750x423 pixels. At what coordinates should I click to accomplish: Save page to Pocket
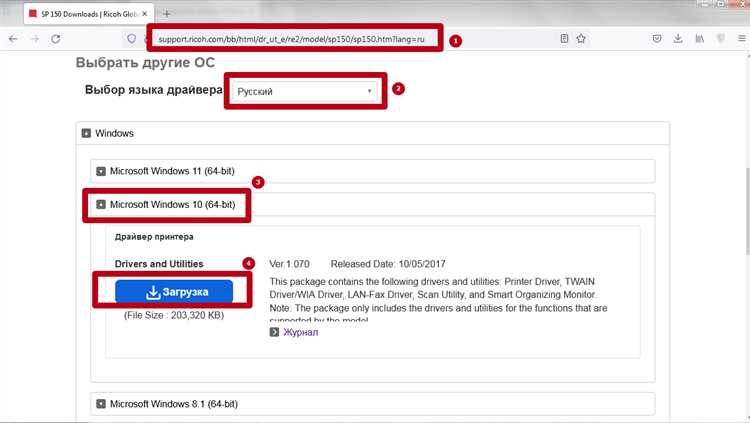click(656, 39)
